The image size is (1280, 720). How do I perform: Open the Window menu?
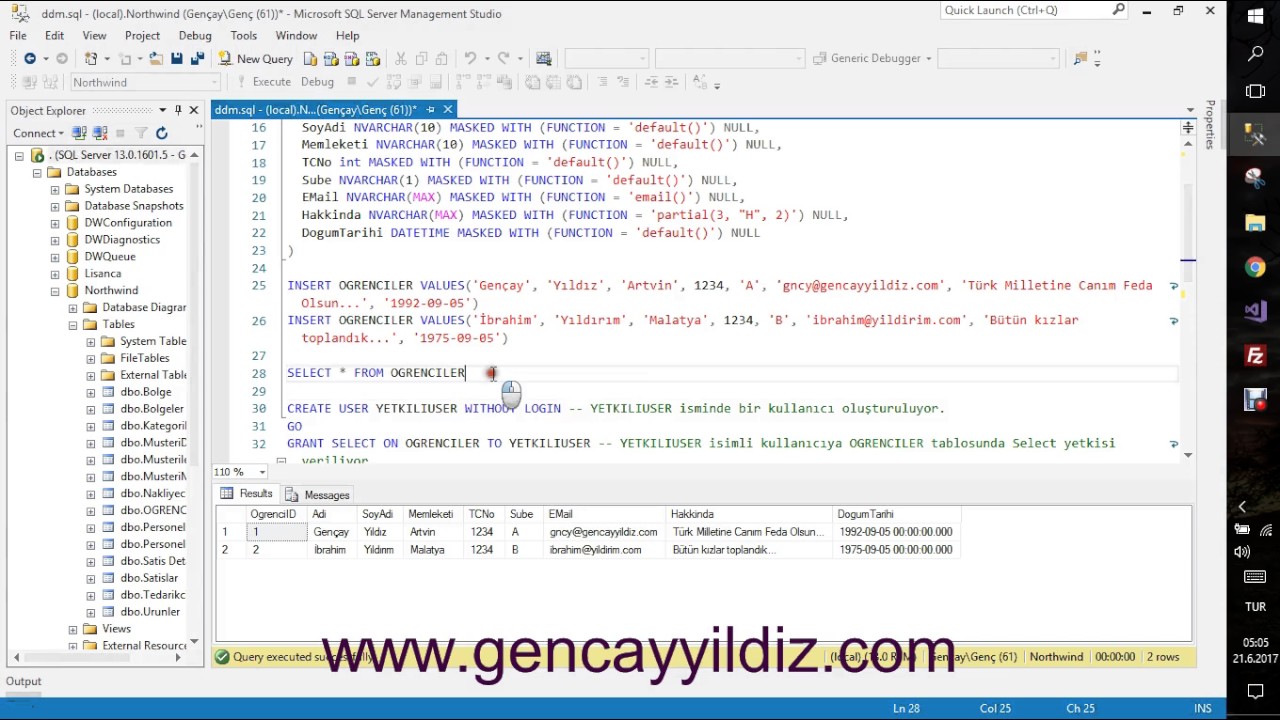click(296, 35)
